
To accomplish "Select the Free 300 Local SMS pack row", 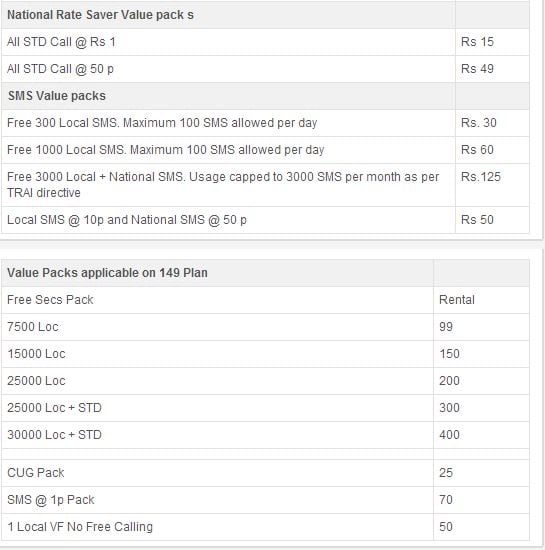I will click(265, 123).
